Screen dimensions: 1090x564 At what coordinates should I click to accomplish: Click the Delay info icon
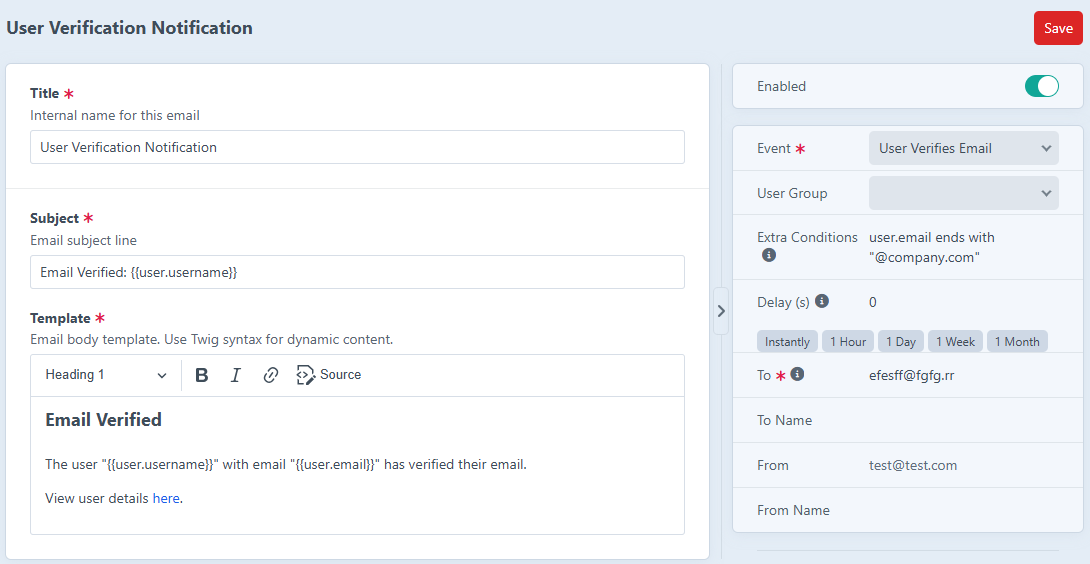pyautogui.click(x=822, y=301)
